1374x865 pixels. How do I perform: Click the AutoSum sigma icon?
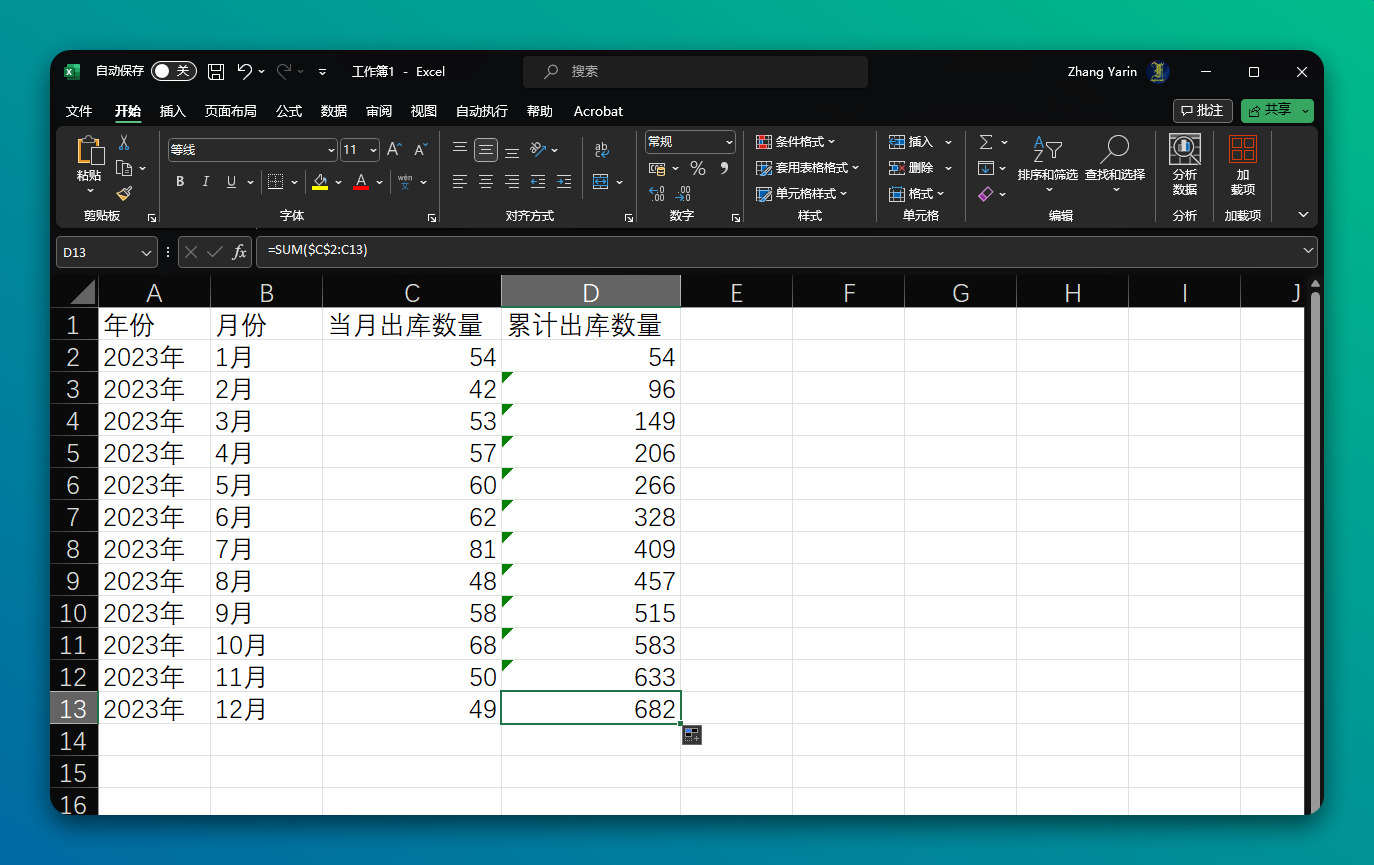(986, 142)
